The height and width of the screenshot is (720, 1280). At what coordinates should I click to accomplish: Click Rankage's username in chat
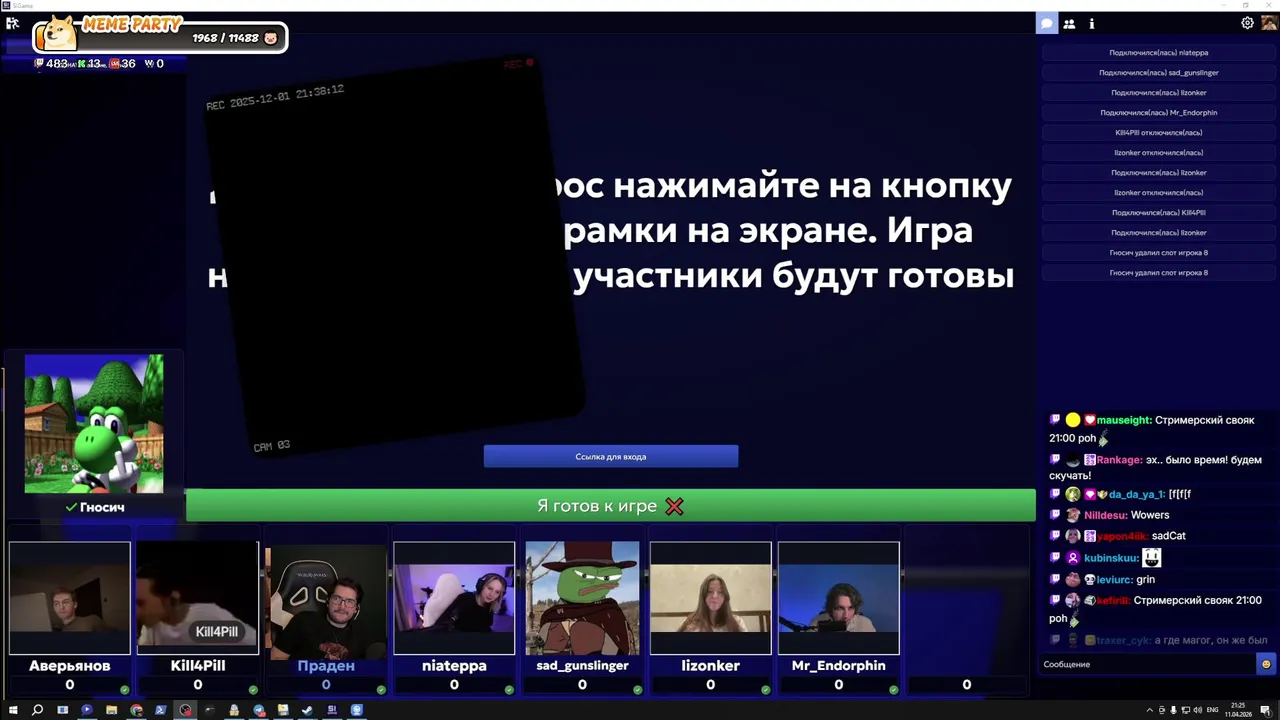pyautogui.click(x=1119, y=460)
